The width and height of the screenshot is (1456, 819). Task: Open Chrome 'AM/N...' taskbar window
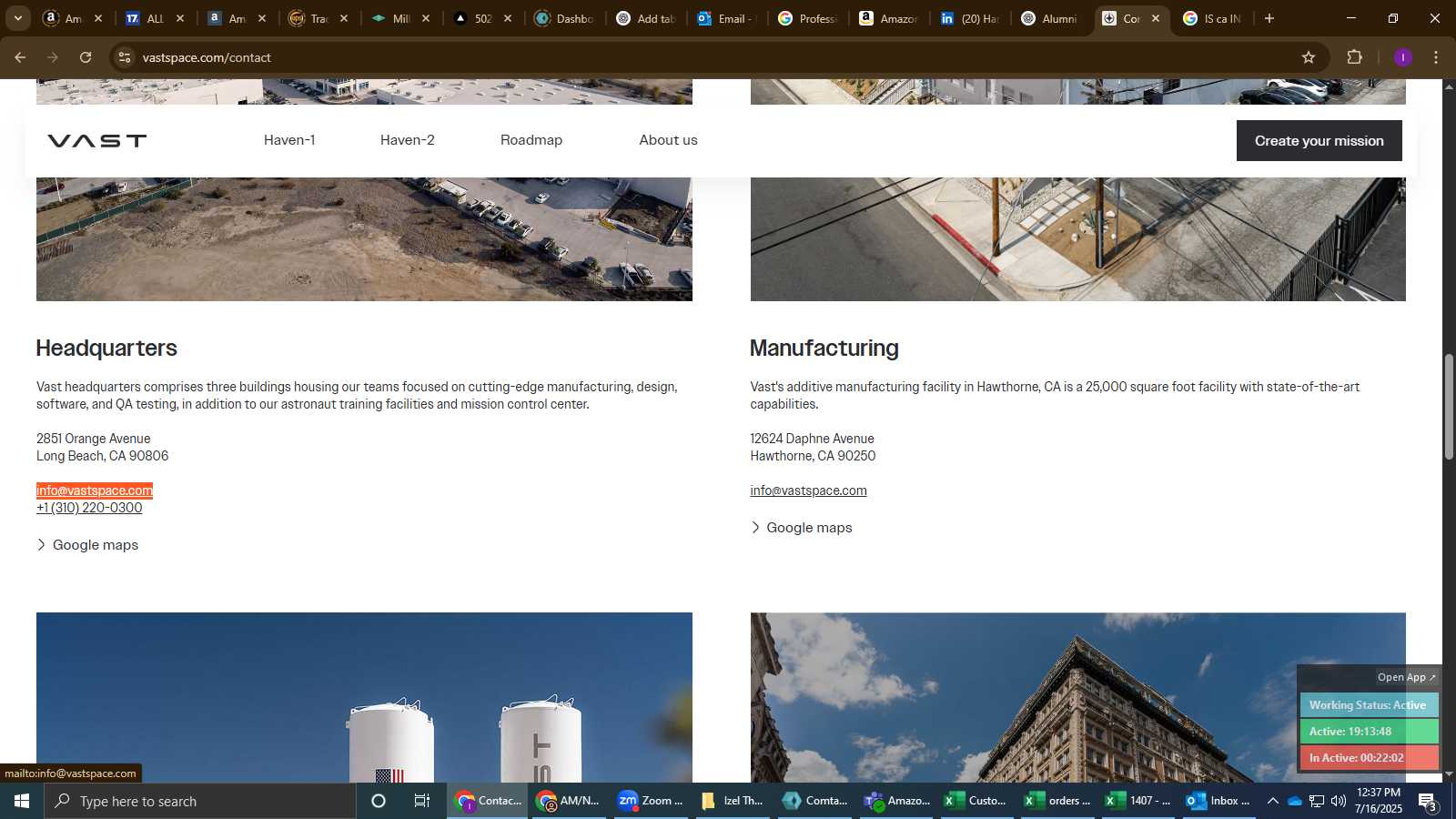(568, 801)
